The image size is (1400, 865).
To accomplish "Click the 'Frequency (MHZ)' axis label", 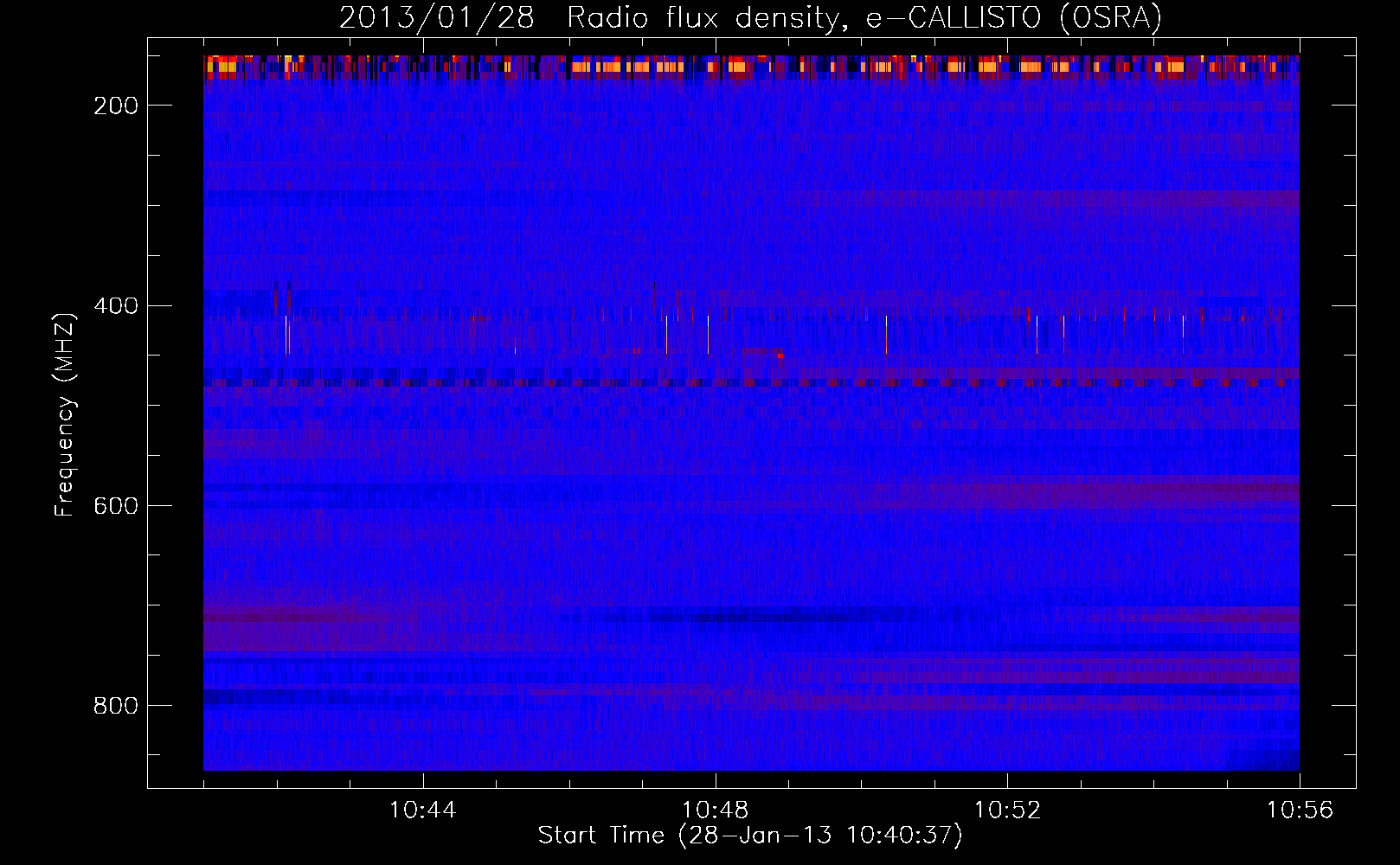I will pos(65,414).
